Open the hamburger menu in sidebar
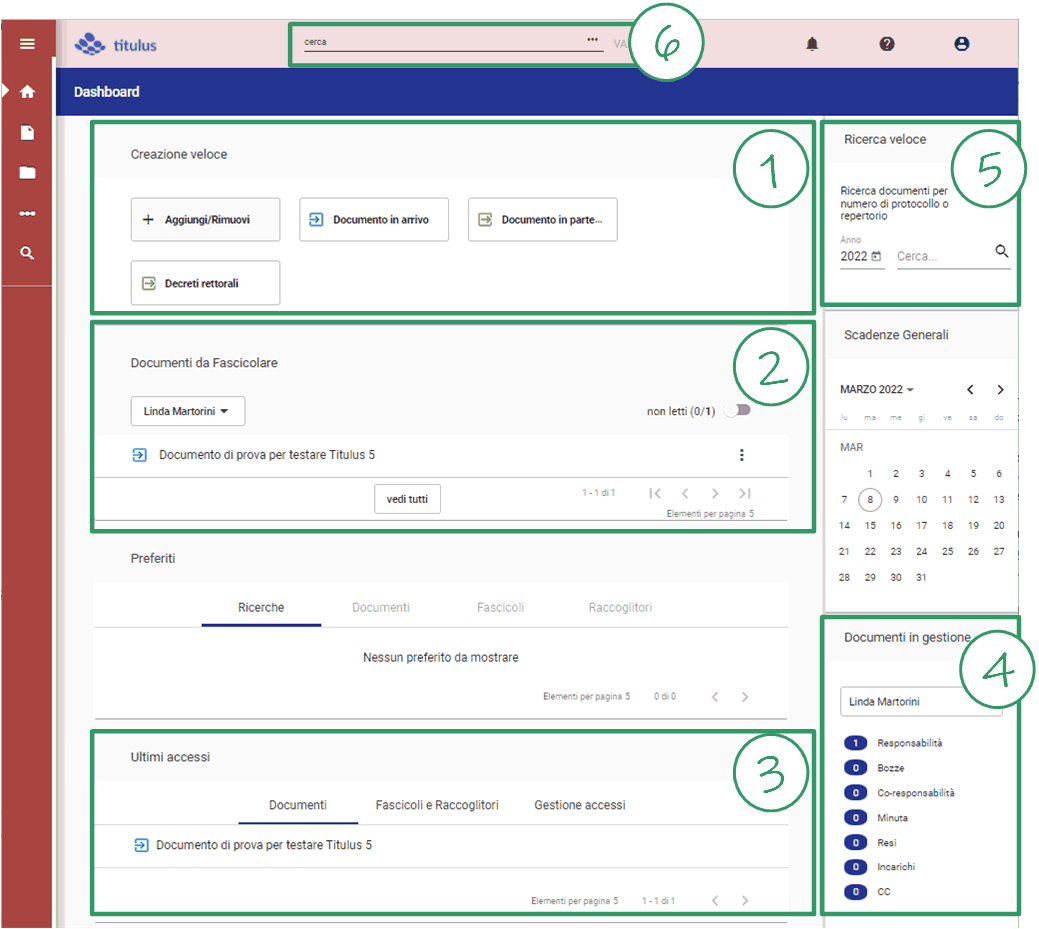 27,44
